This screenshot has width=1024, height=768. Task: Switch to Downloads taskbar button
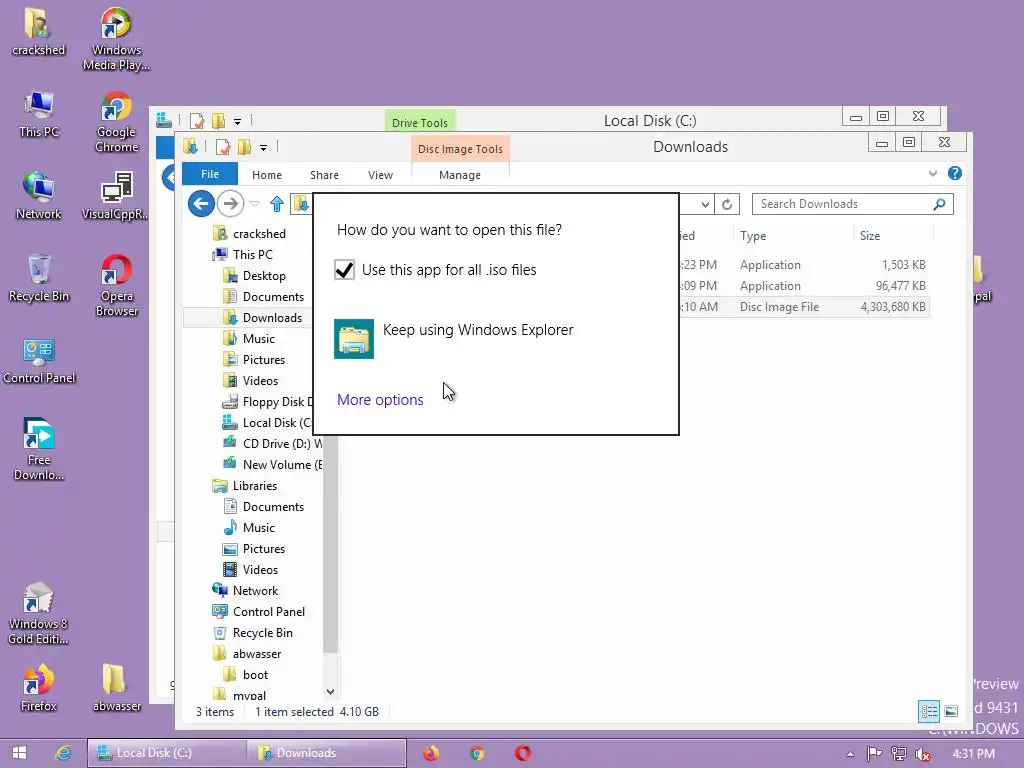coord(327,753)
